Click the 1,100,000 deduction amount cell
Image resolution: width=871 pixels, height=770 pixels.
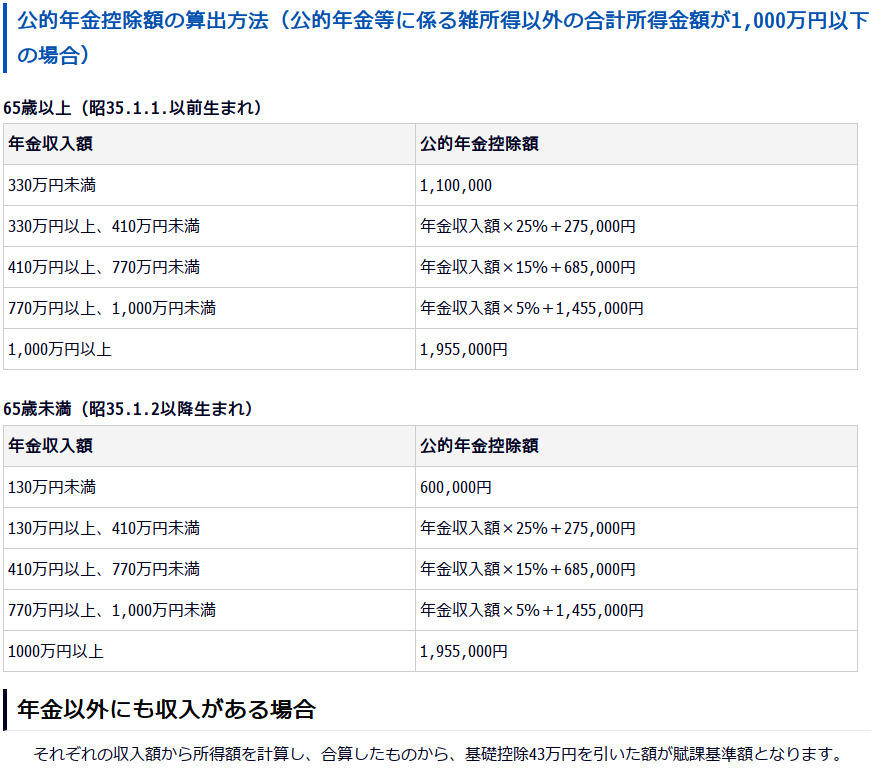point(456,185)
